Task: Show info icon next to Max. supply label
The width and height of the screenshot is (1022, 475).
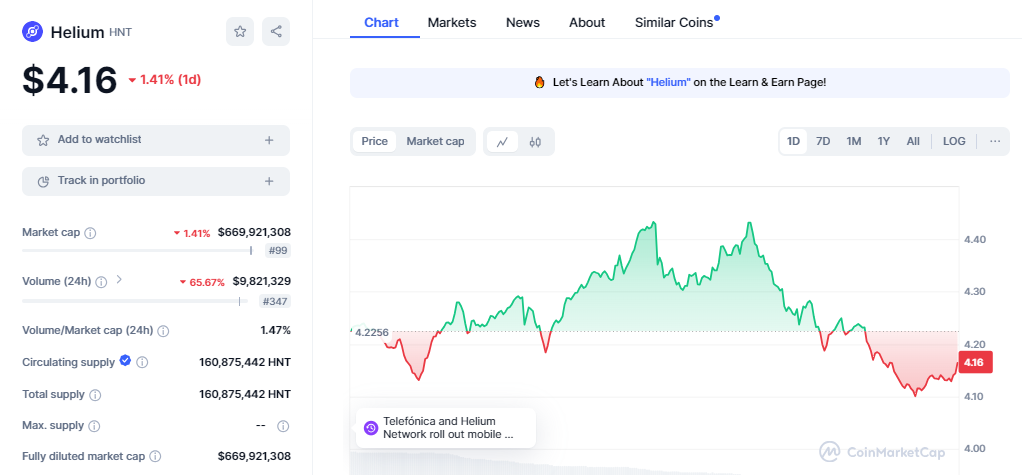Action: click(x=94, y=426)
